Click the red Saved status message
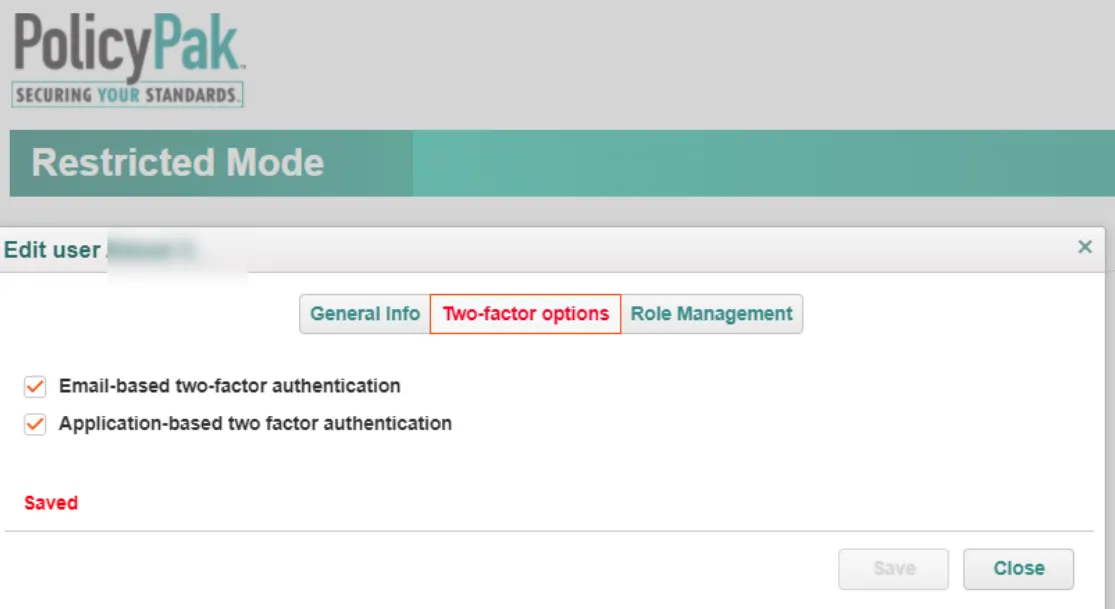 (51, 503)
